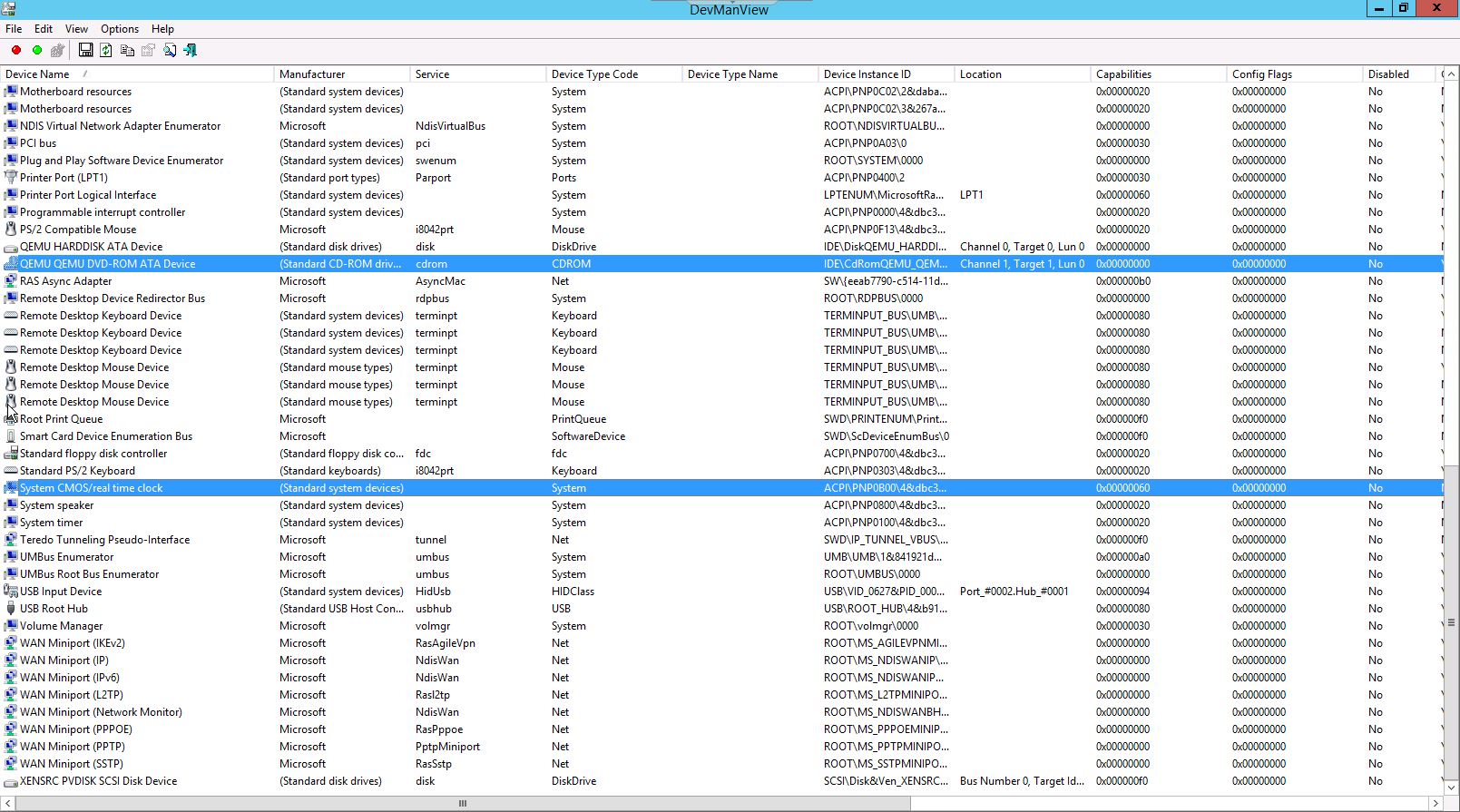
Task: Sort by the Device Name column header
Action: click(x=137, y=74)
